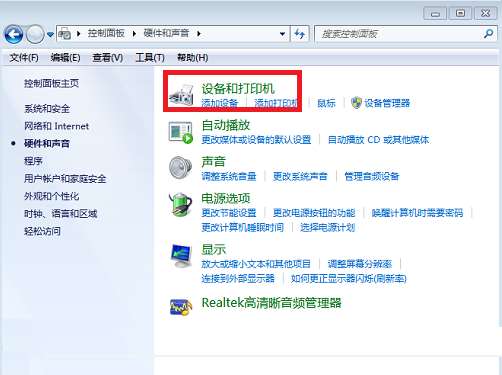This screenshot has width=502, height=375.
Task: Open 调整屏幕分辨率 link
Action: [x=360, y=264]
